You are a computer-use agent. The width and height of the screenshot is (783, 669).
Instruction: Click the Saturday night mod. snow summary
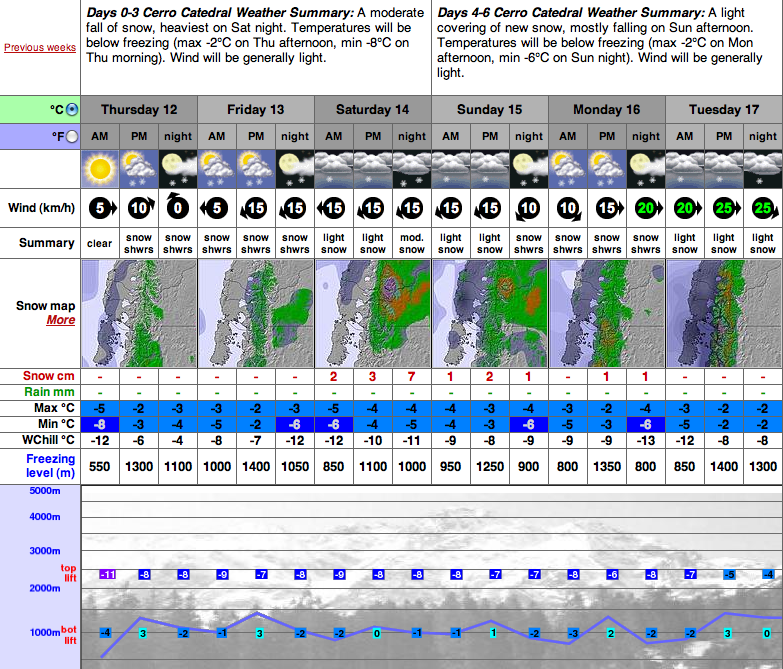[411, 243]
